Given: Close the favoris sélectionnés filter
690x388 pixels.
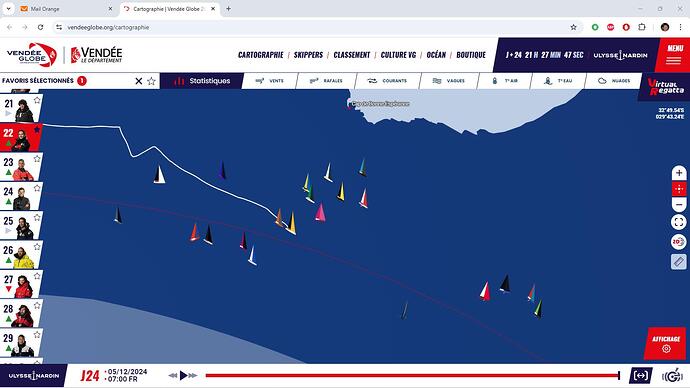Looking at the screenshot, I should [x=138, y=81].
